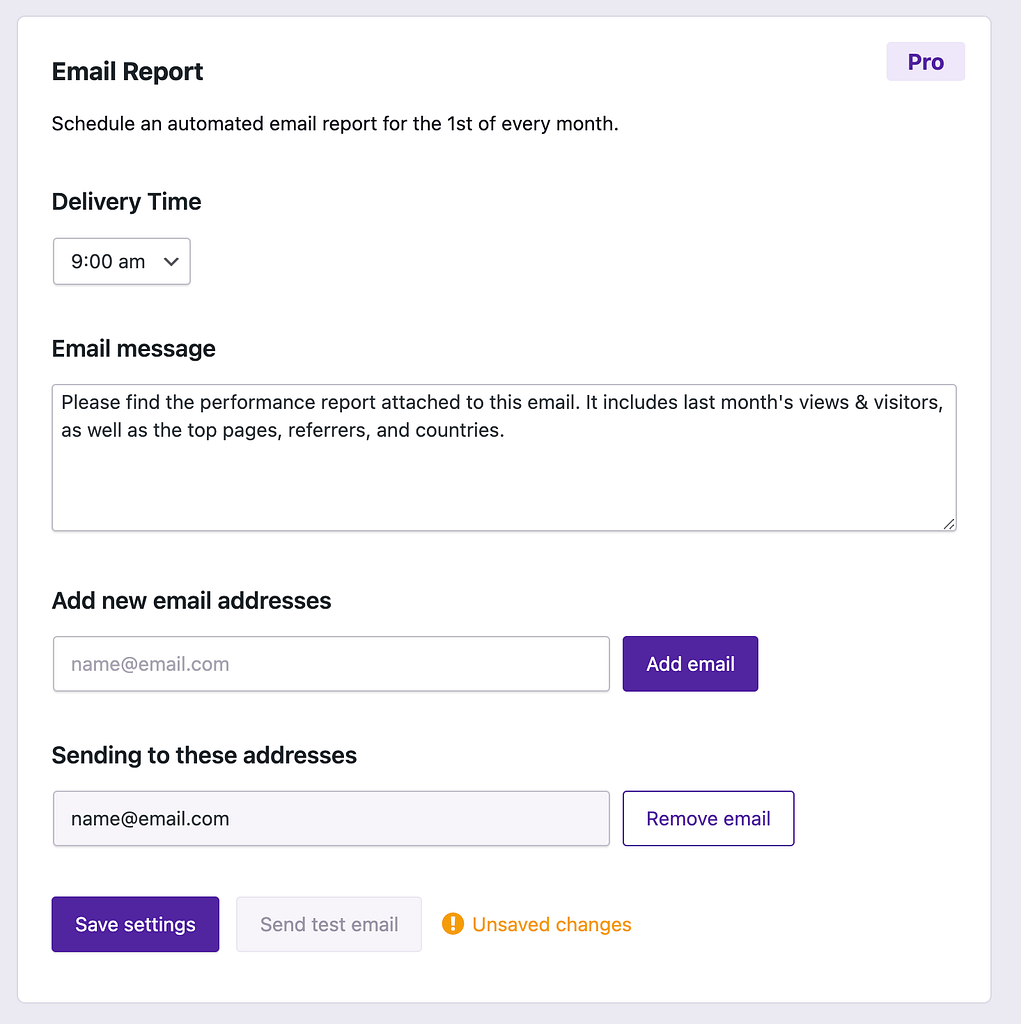This screenshot has height=1024, width=1021.
Task: Place cursor after 'countries.' in message
Action: 506,430
